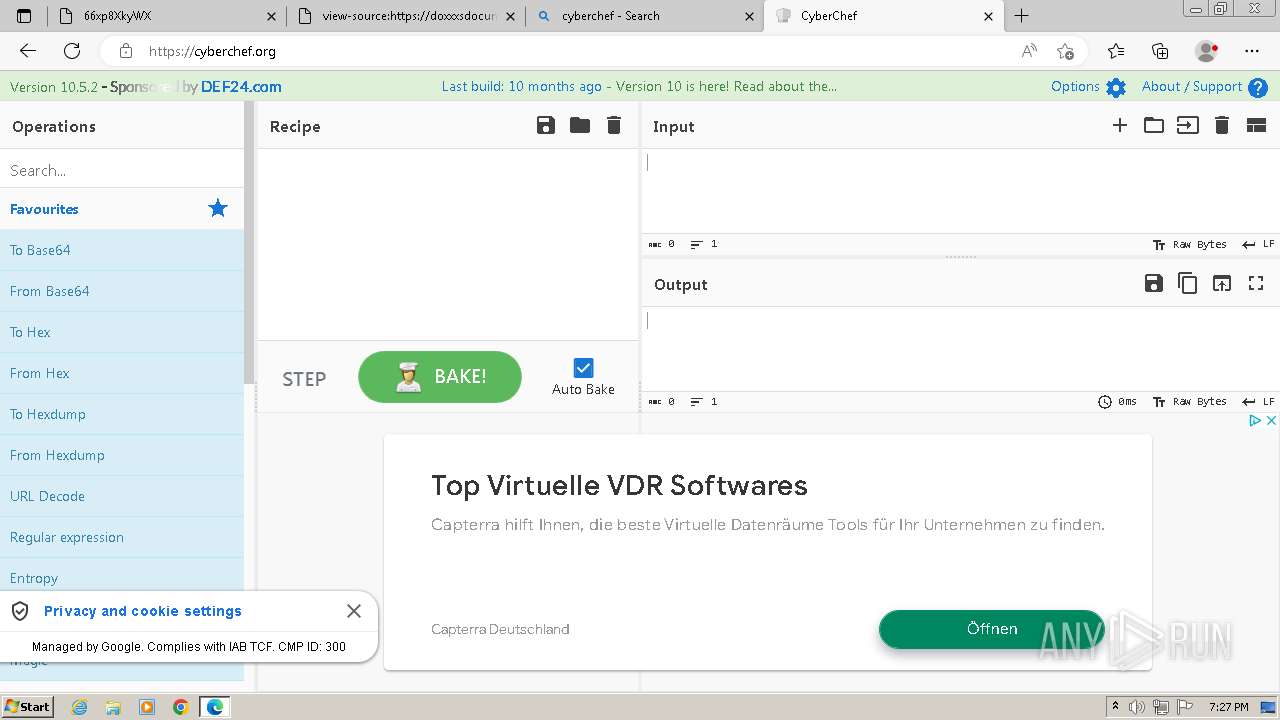The height and width of the screenshot is (720, 1280).
Task: Click the About / Support question icon
Action: pos(1258,87)
